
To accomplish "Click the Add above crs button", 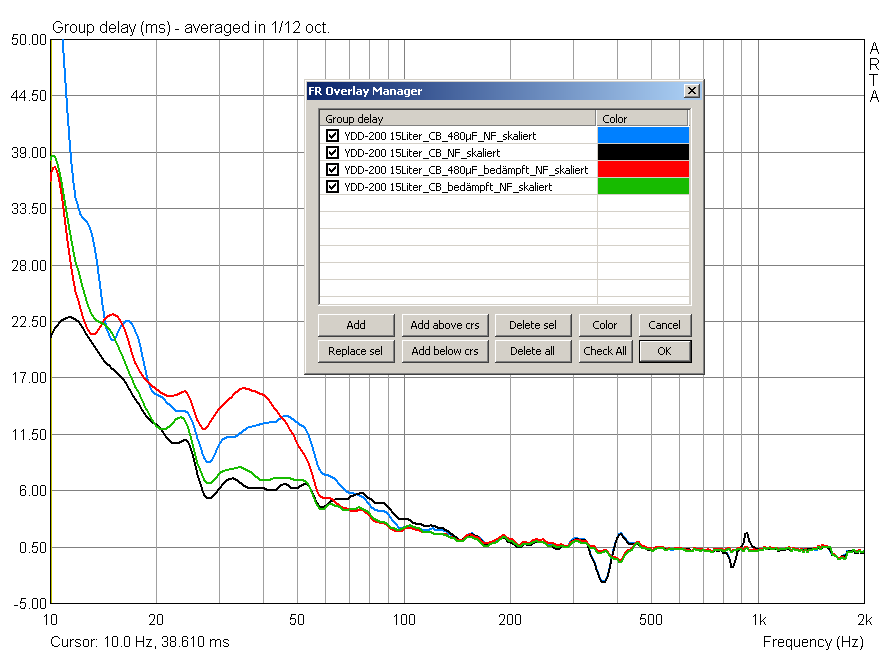I will [445, 325].
